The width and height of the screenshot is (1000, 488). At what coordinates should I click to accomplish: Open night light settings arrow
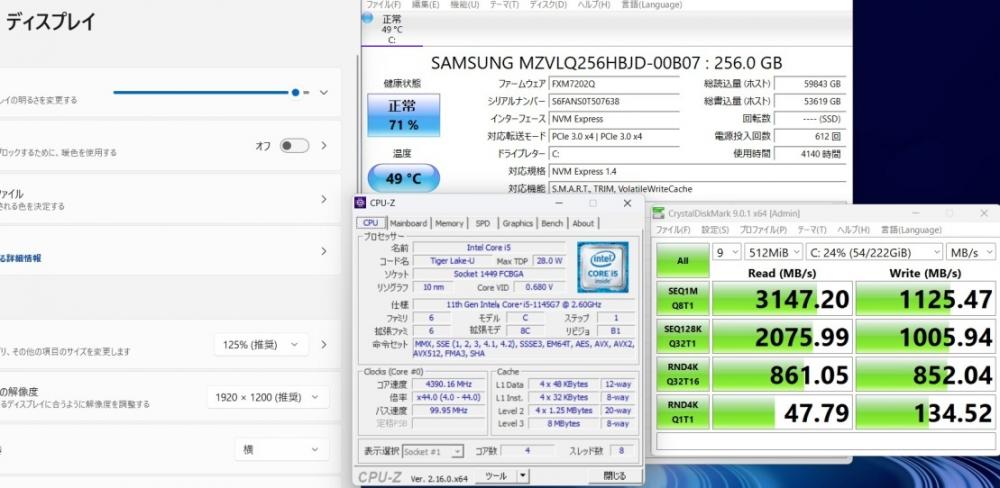[x=324, y=145]
